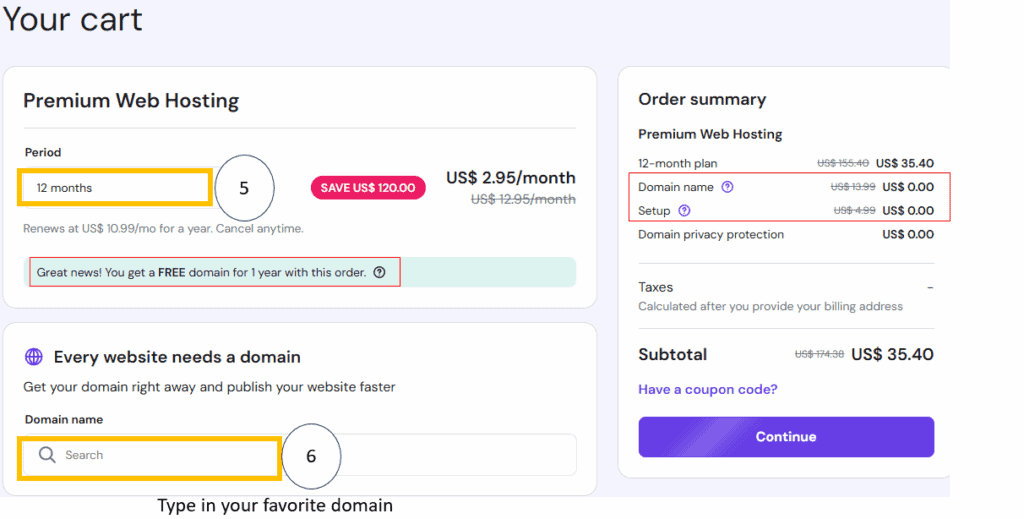
Task: Click the 'Domain privacy protection' row label
Action: tap(711, 235)
